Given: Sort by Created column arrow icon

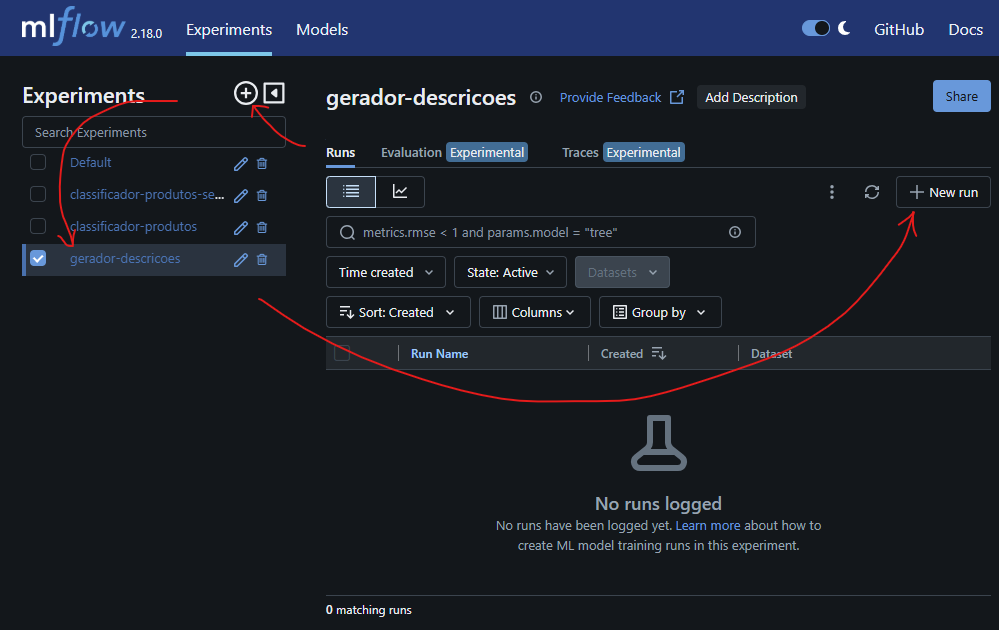Looking at the screenshot, I should pyautogui.click(x=659, y=354).
